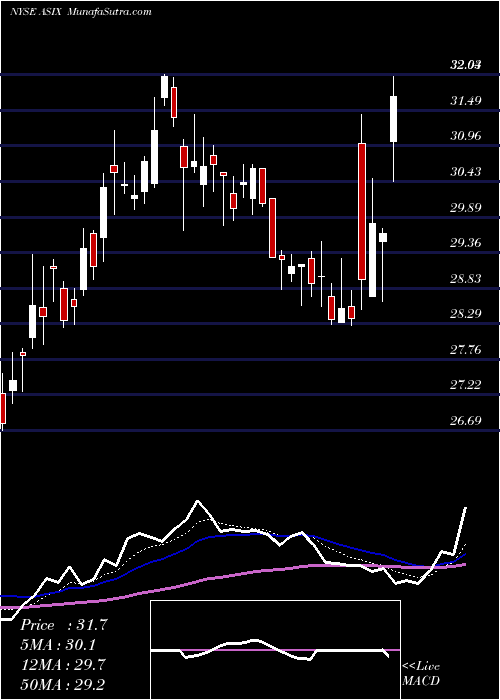Click the 50MA : 29.2 readout
Image resolution: width=500 pixels, height=700 pixels.
(63, 684)
